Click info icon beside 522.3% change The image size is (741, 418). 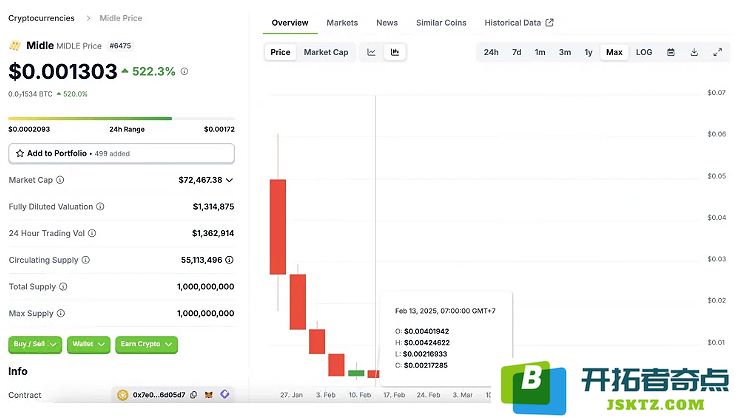click(184, 71)
